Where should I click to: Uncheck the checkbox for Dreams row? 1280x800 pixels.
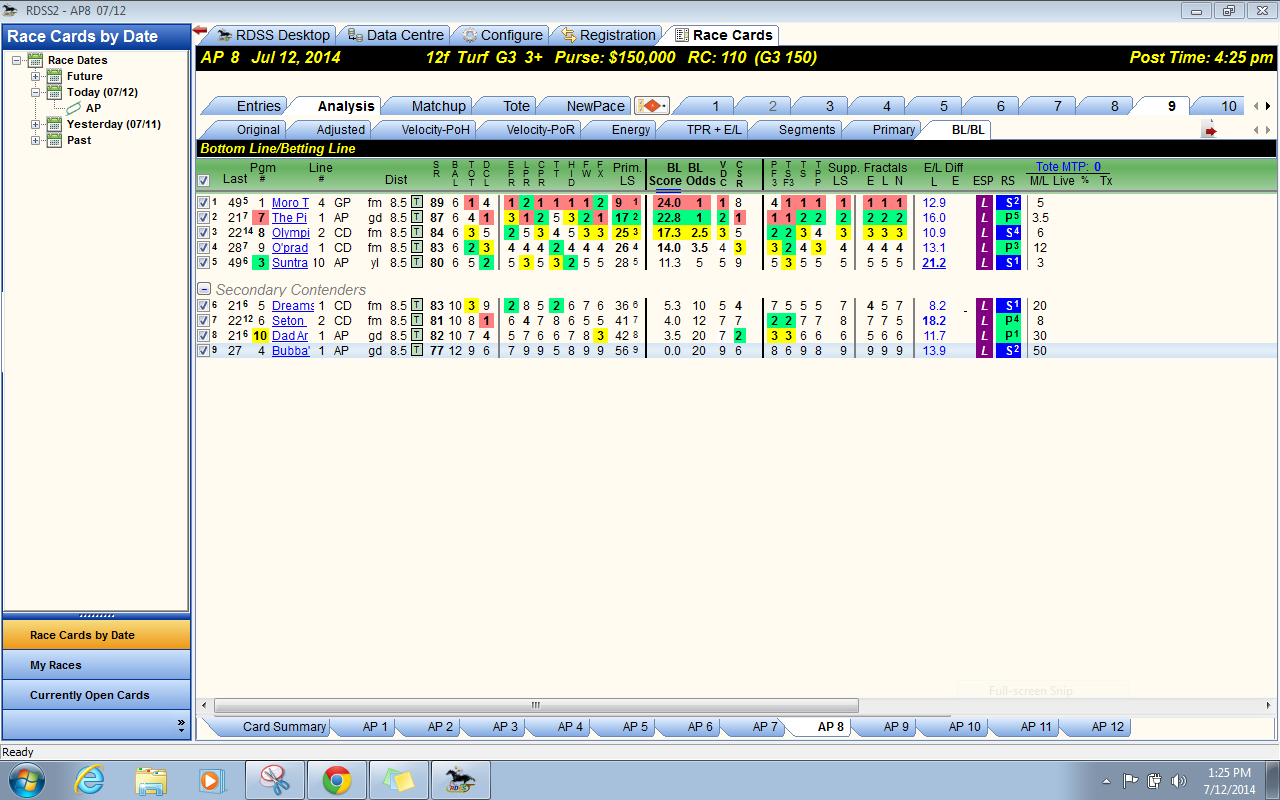coord(204,306)
